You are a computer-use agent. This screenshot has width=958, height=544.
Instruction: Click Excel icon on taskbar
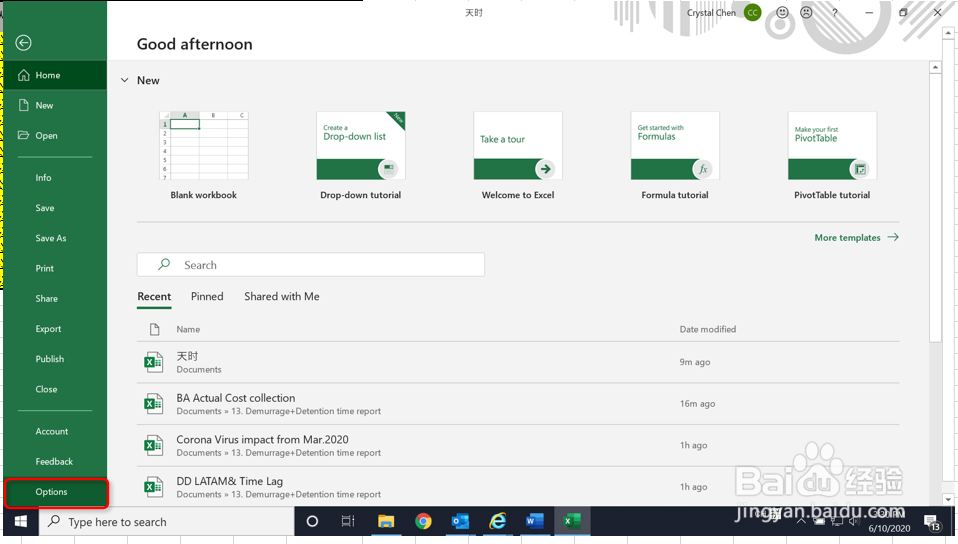click(572, 521)
